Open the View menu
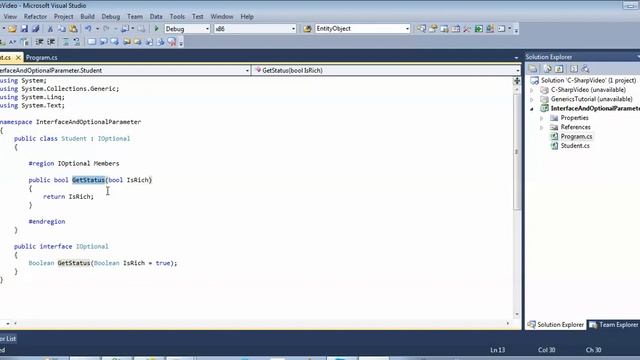 coord(10,17)
